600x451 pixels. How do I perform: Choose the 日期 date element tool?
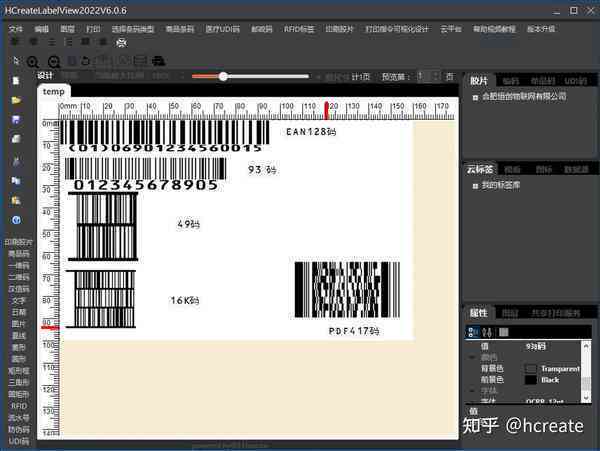point(18,312)
